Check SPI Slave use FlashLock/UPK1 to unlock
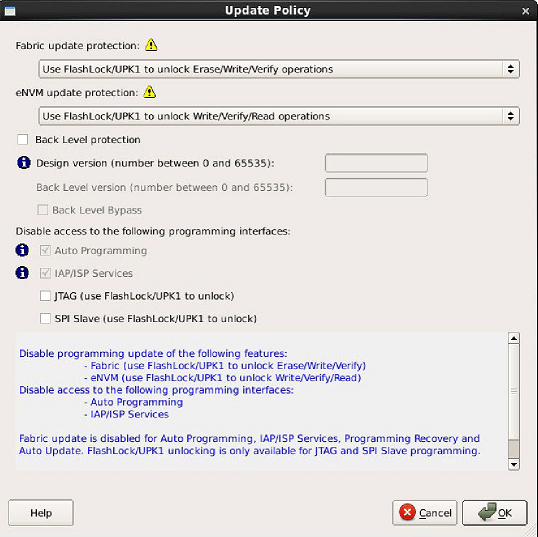Screen dimensions: 538x537 pos(45,318)
